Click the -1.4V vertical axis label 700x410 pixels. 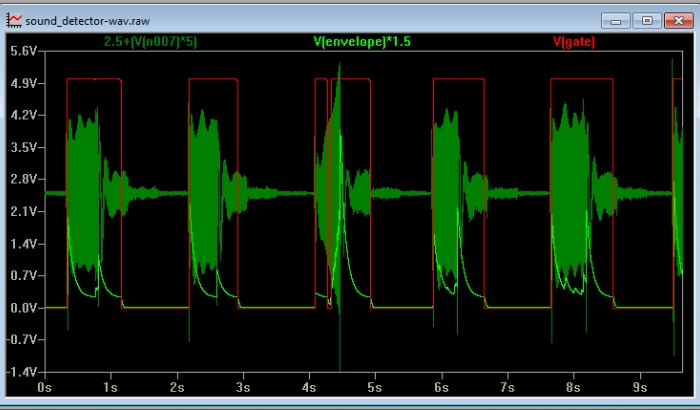click(21, 372)
